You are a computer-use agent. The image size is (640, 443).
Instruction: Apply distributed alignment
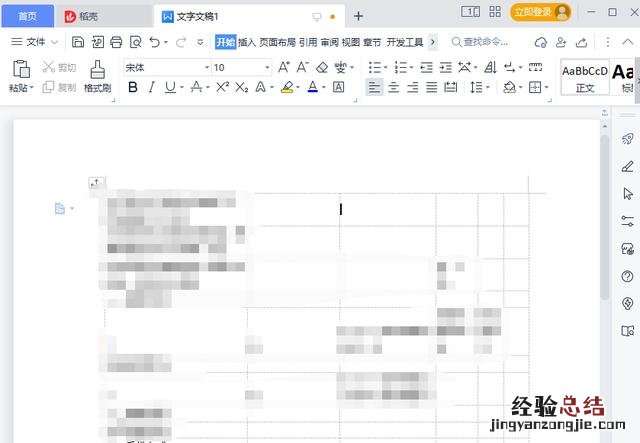[451, 87]
